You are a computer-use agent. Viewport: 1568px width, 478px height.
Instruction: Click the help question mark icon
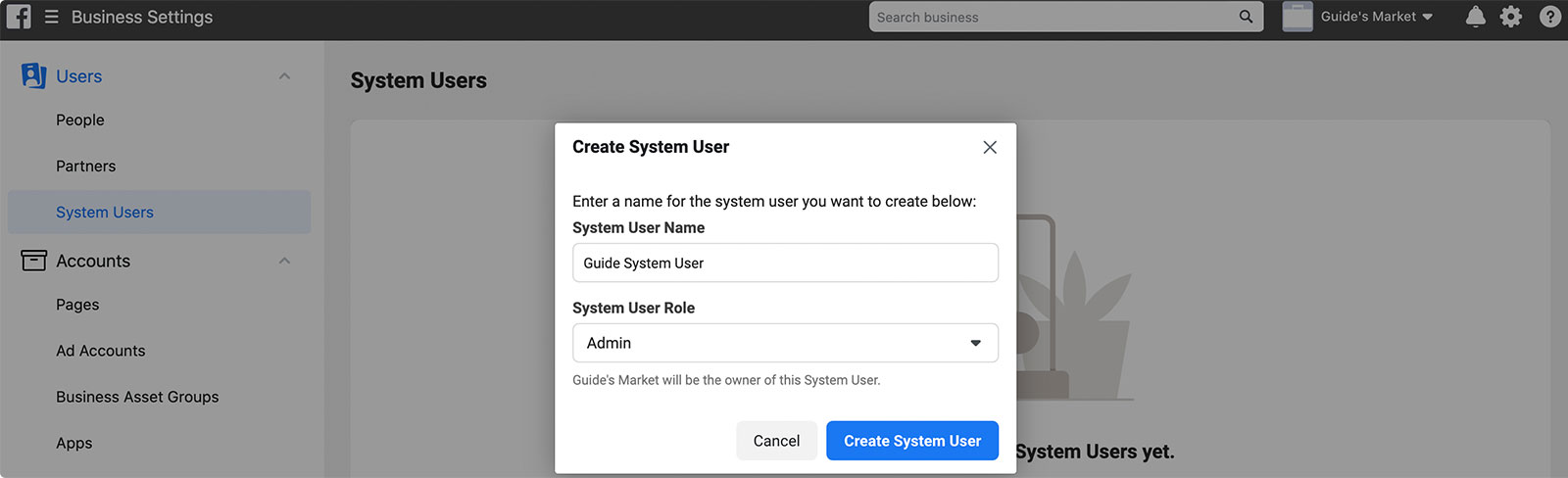coord(1549,17)
